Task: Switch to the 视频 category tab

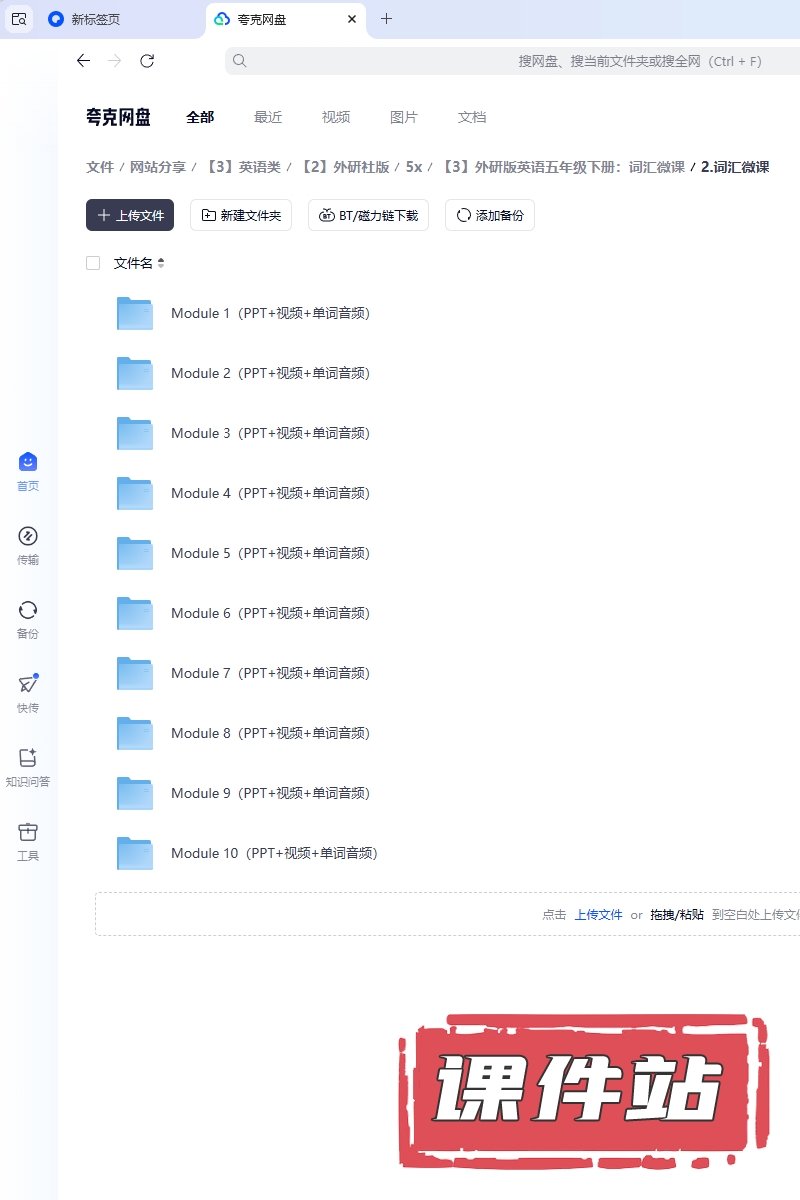Action: [x=336, y=117]
